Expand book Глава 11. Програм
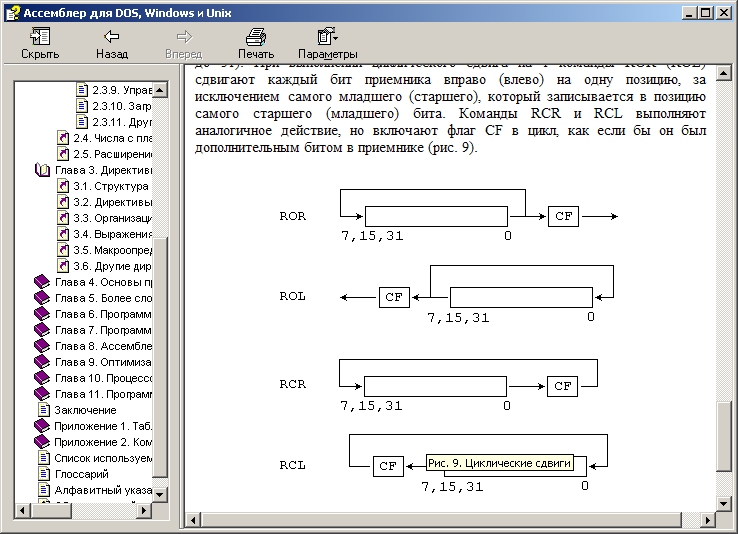This screenshot has height=534, width=738. click(x=42, y=394)
